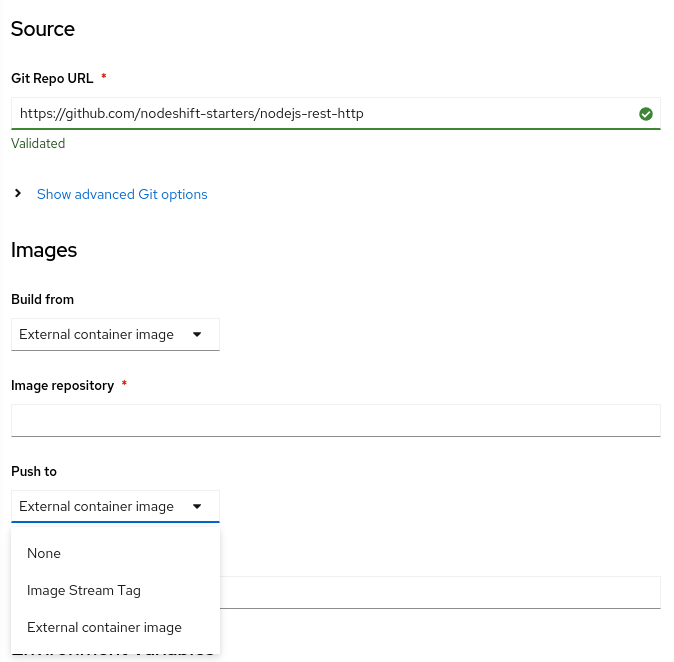Image resolution: width=674 pixels, height=662 pixels.
Task: Click the Git Repo URL label
Action: point(52,78)
